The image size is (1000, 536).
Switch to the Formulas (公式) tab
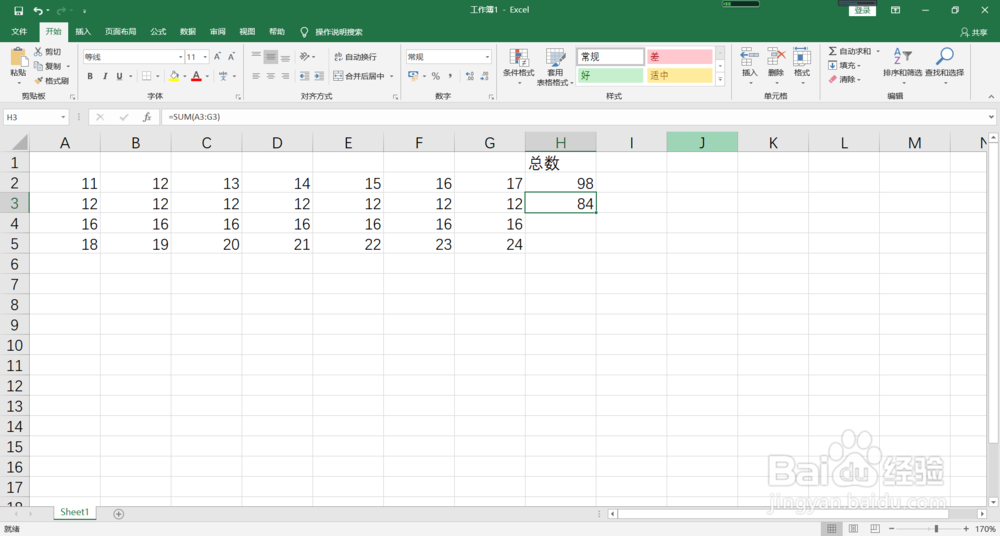click(x=158, y=32)
